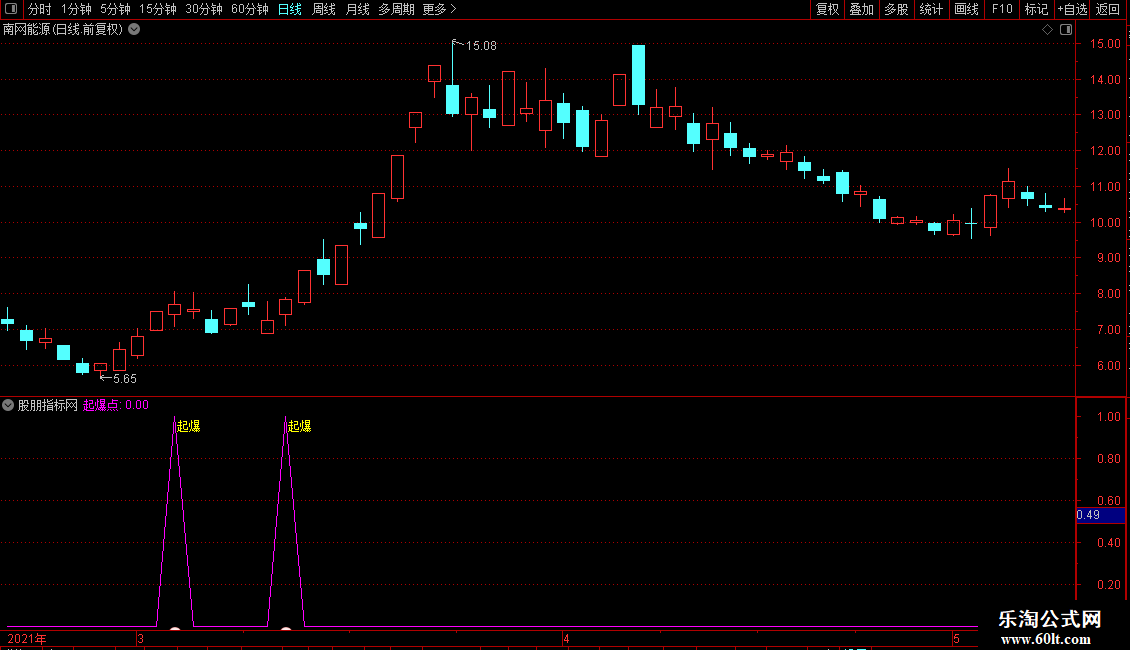1130x650 pixels.
Task: Click the month 3 marker on the timeline
Action: [x=141, y=638]
